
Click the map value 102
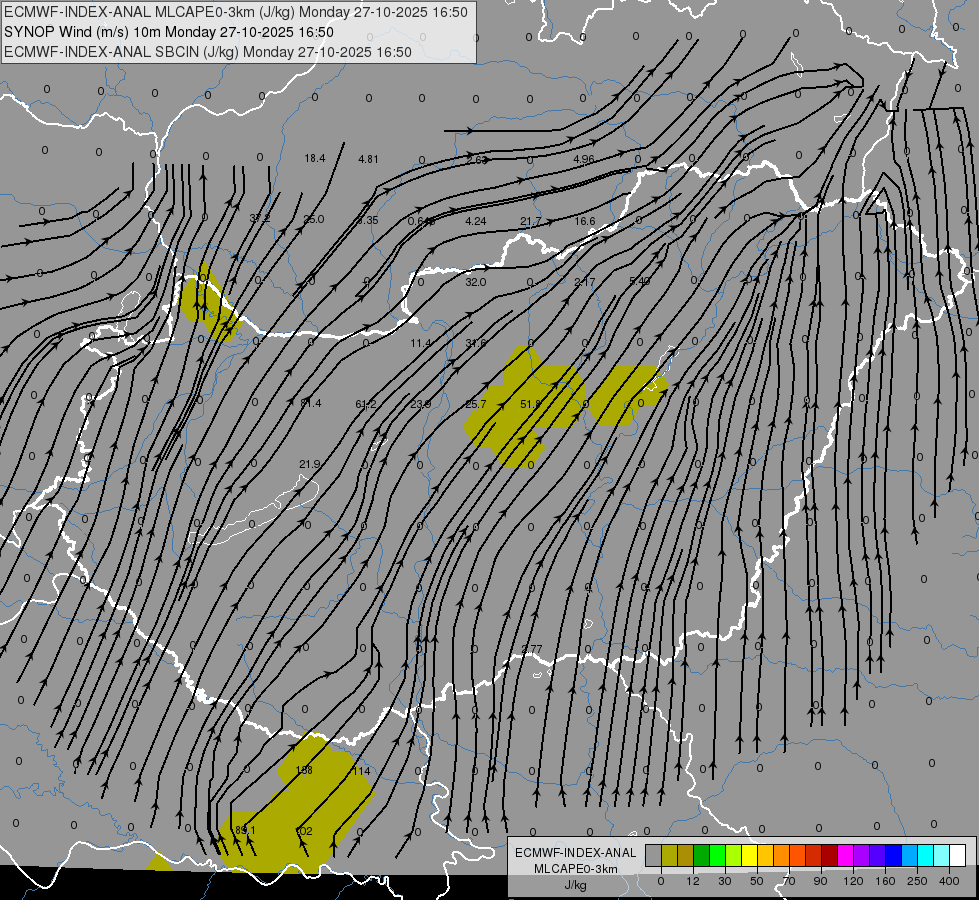(303, 831)
